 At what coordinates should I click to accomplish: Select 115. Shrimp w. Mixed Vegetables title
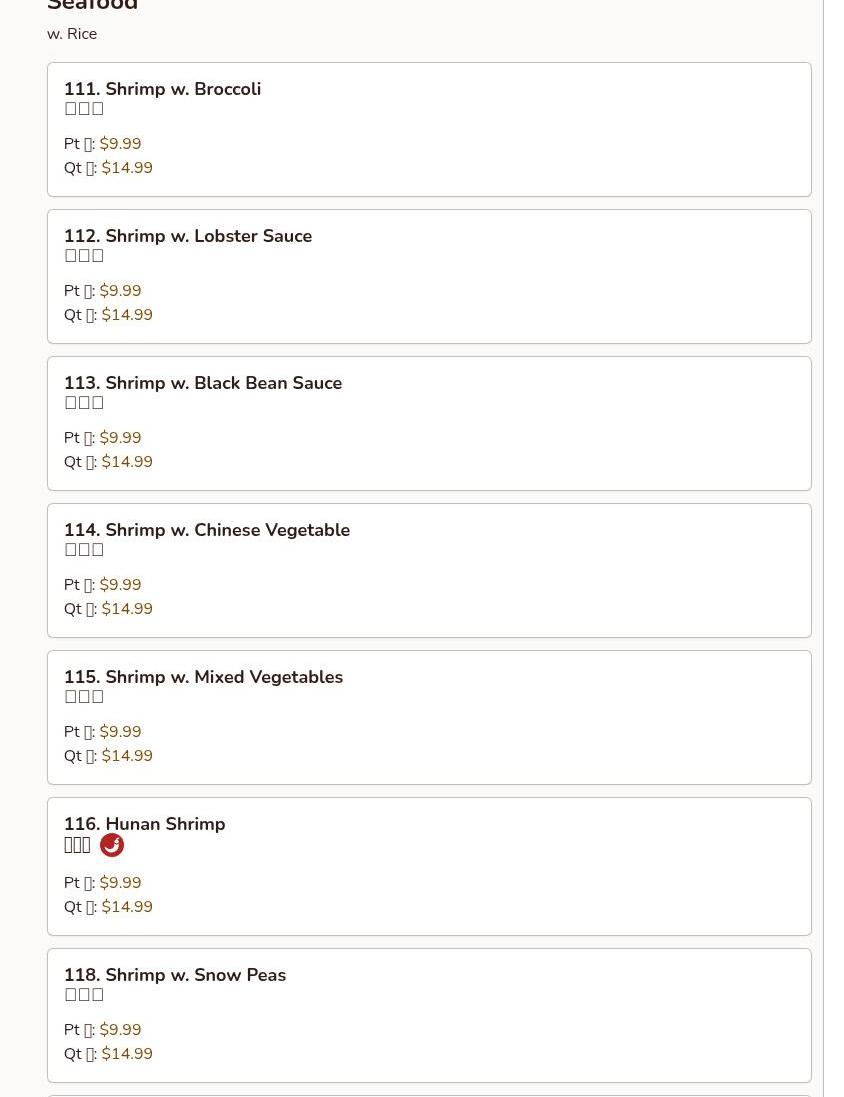click(x=204, y=677)
